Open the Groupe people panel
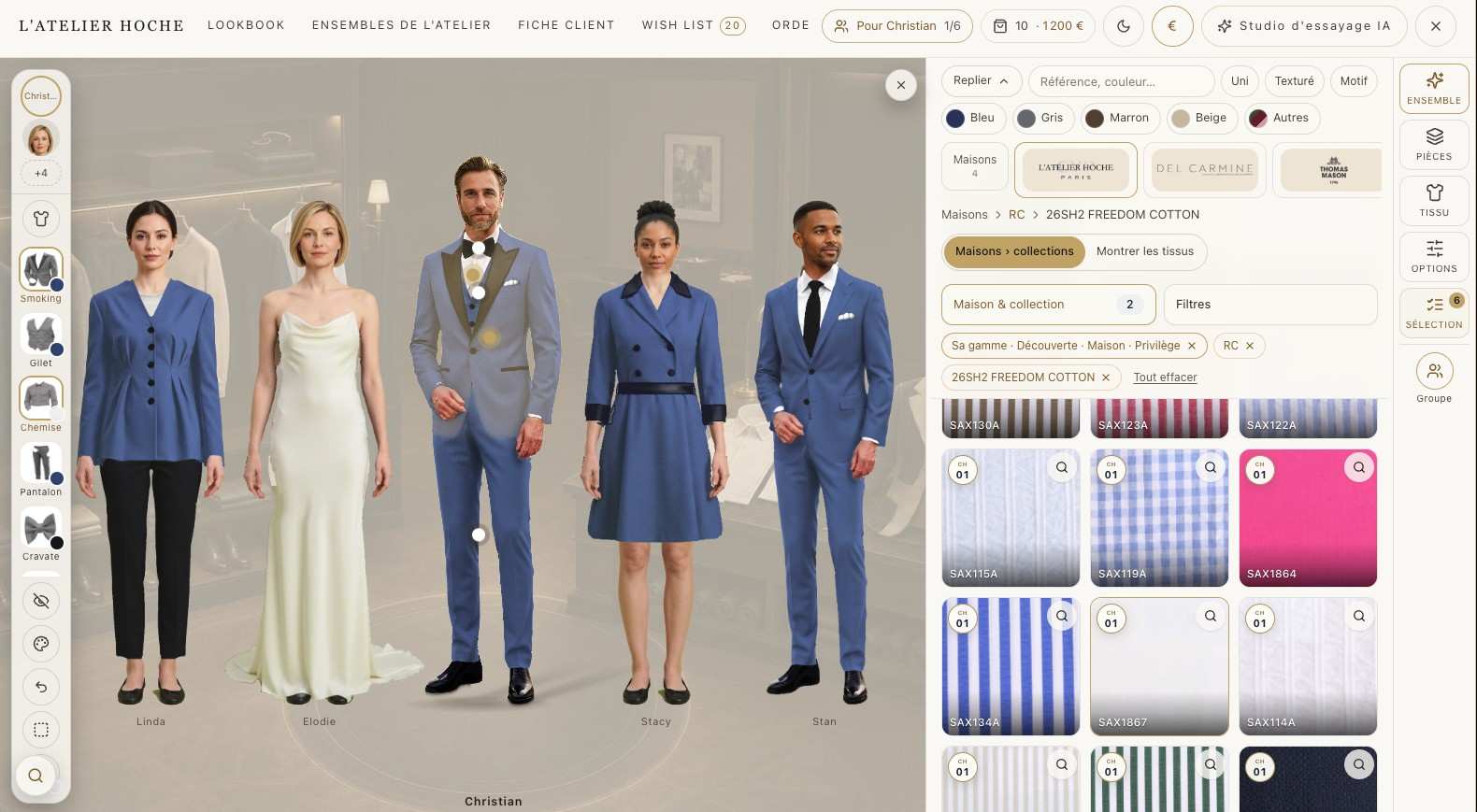Screen dimensions: 1477x812 pos(1434,378)
